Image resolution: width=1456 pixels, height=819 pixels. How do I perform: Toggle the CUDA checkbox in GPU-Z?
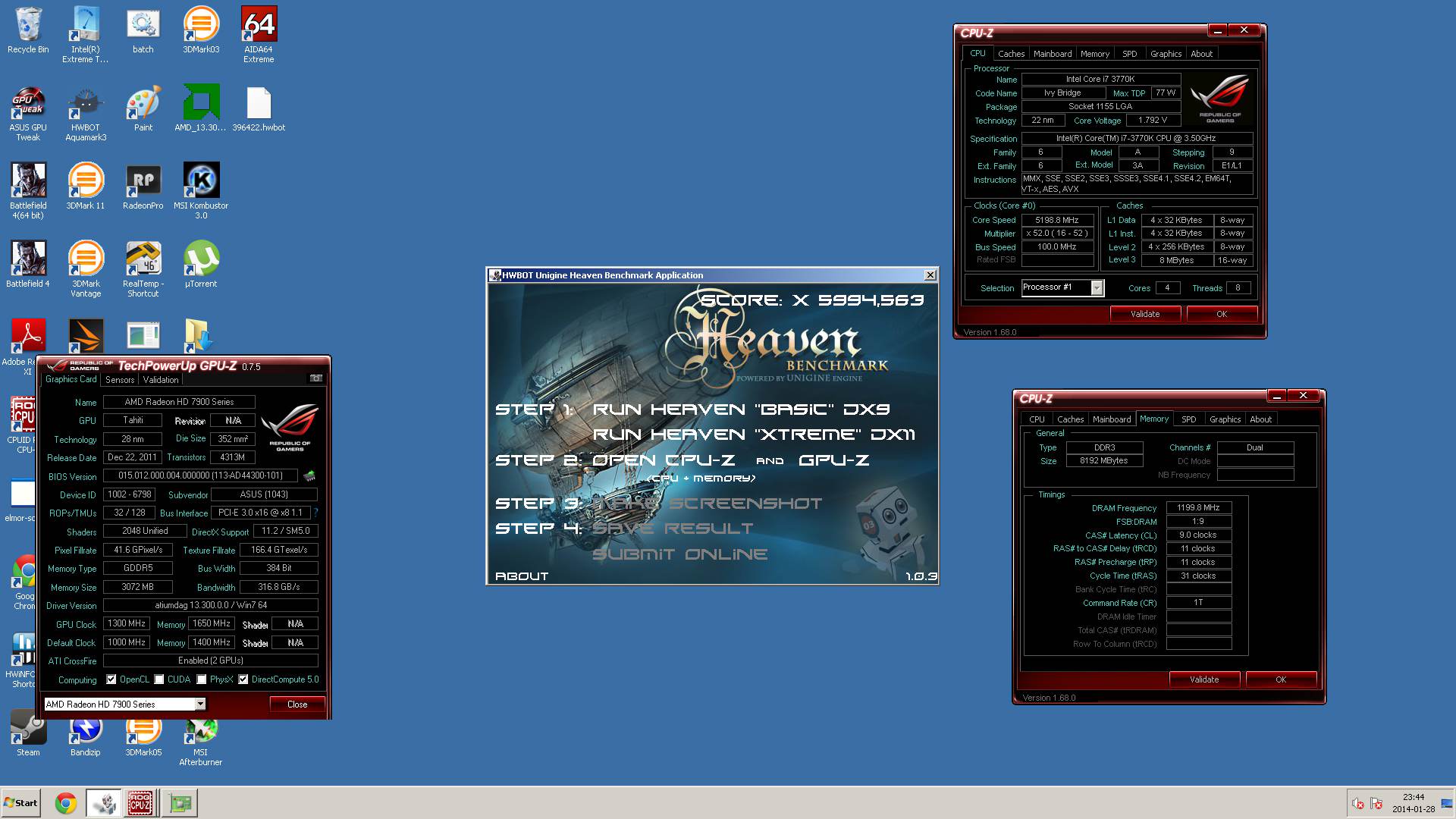tap(159, 679)
